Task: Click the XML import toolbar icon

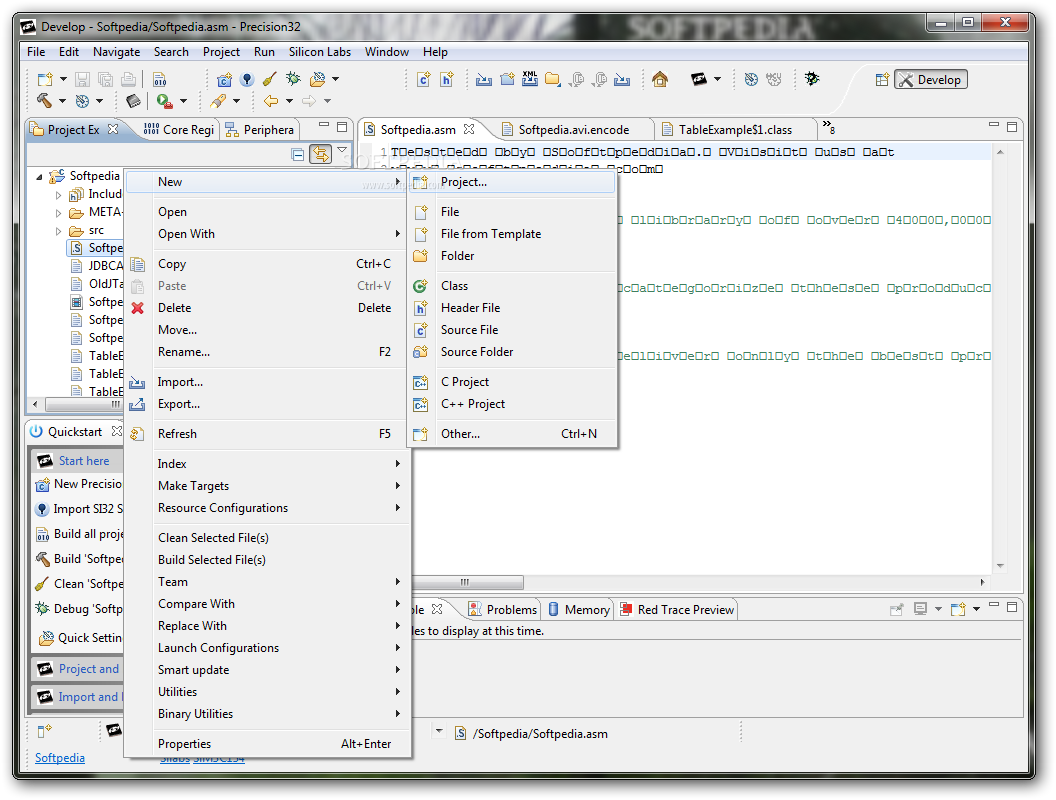Action: (530, 79)
